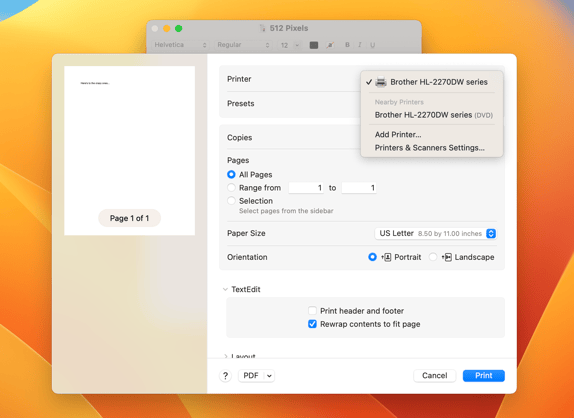
Task: Choose the Selection pages radio button
Action: coord(231,201)
